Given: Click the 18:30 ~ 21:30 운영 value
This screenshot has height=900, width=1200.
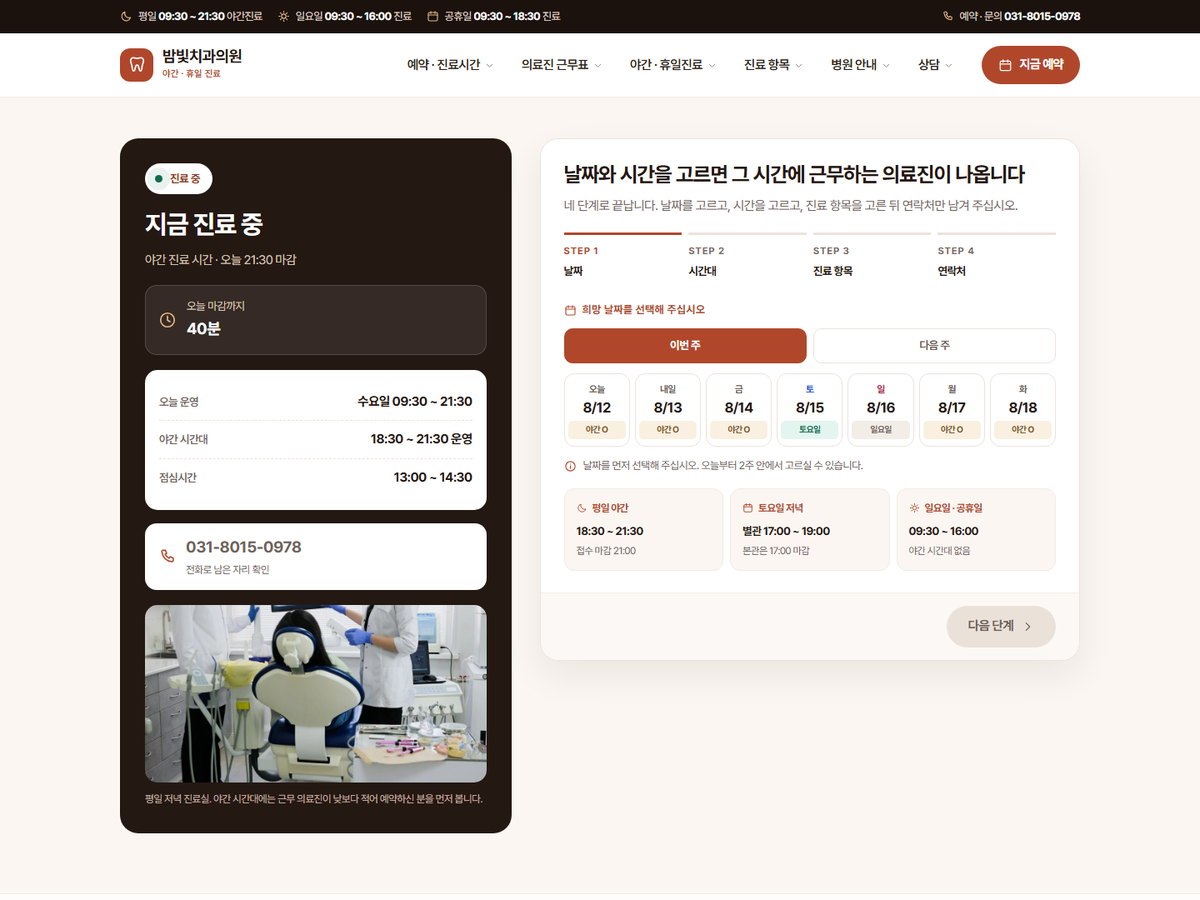Looking at the screenshot, I should tap(421, 439).
